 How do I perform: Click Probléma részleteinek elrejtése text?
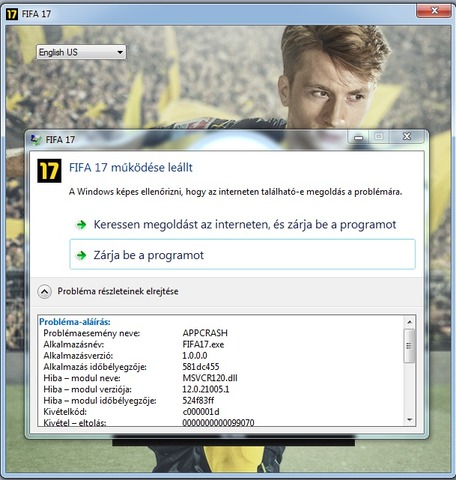click(118, 291)
